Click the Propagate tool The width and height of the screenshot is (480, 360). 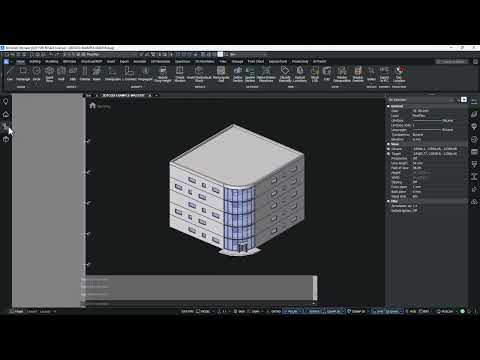(x=145, y=74)
